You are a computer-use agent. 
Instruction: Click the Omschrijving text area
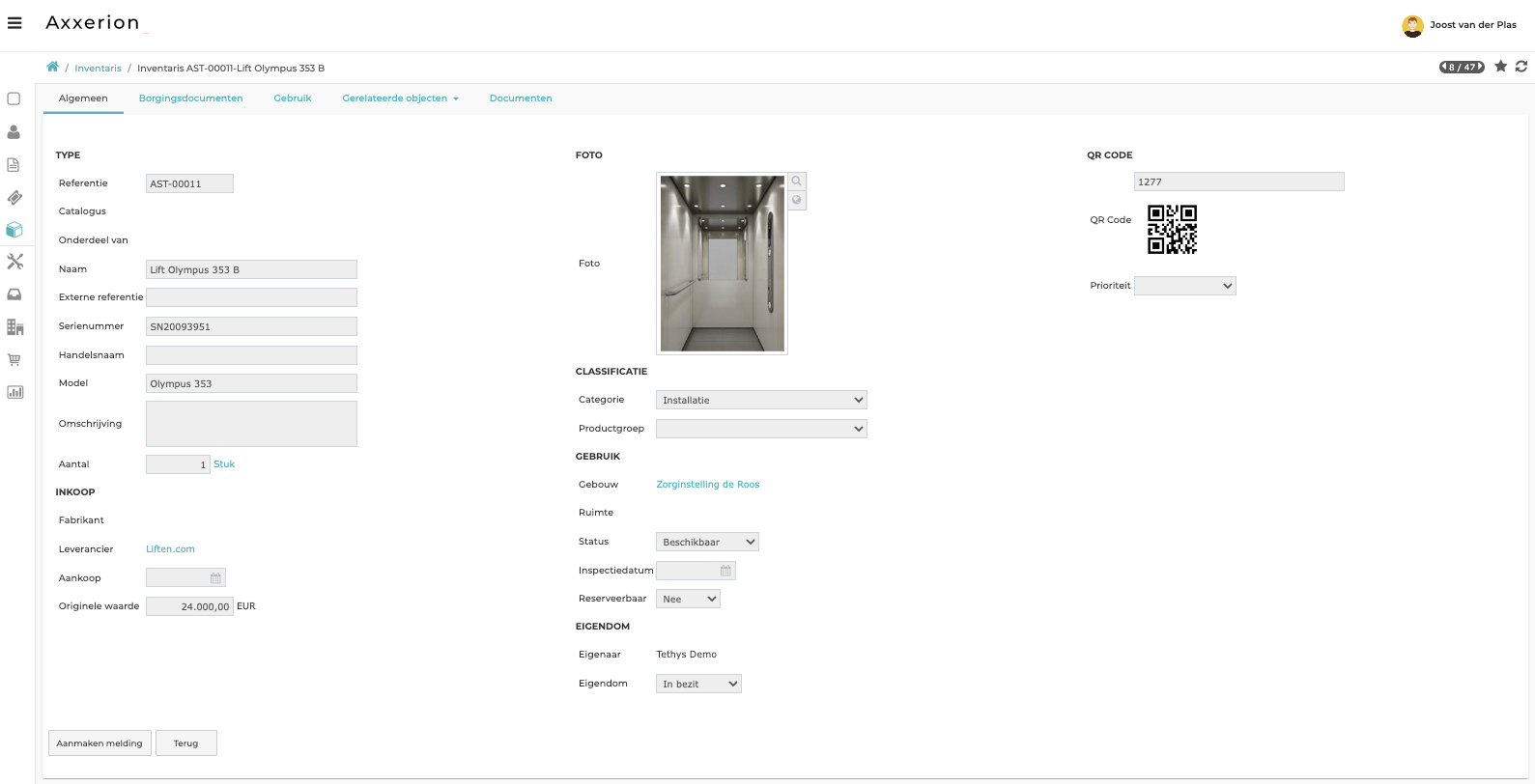(x=251, y=424)
